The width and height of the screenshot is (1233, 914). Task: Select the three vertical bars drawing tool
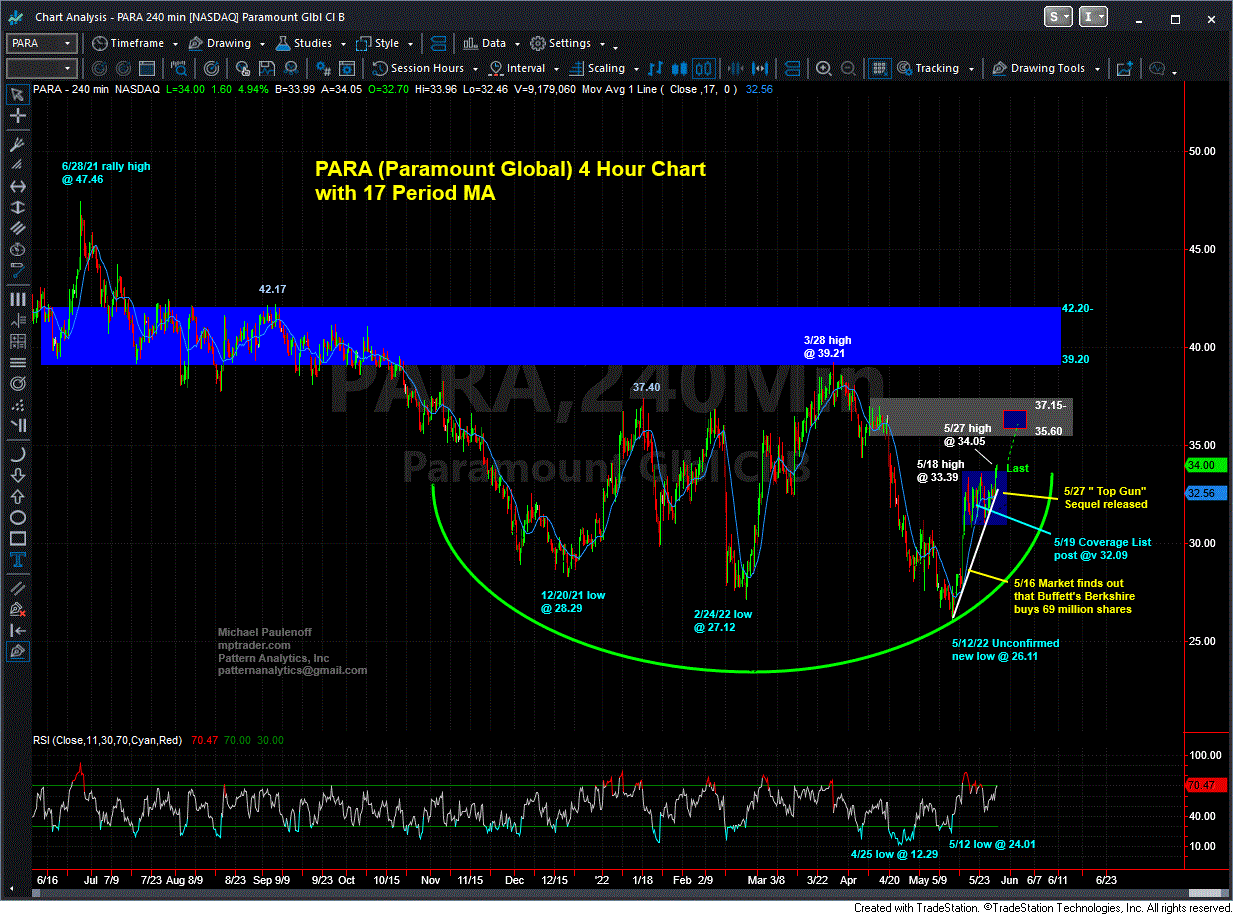[x=17, y=299]
